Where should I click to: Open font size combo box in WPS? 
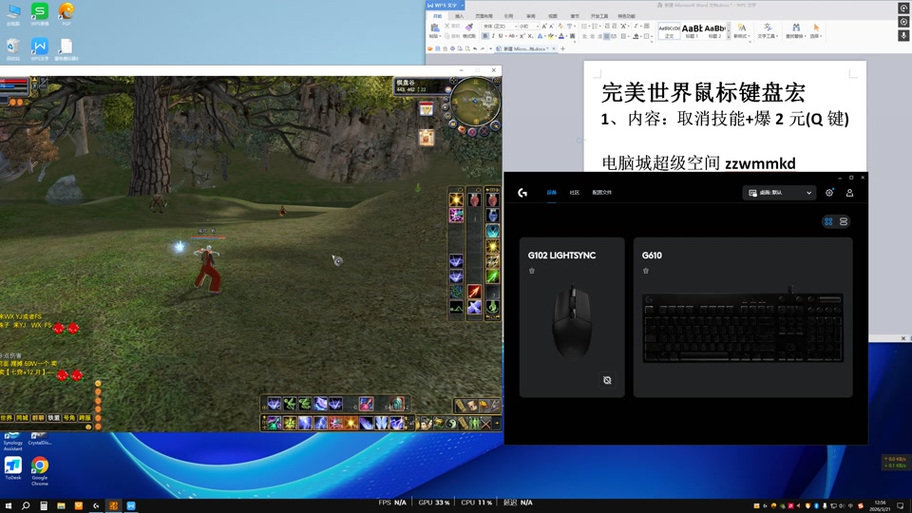pos(528,26)
